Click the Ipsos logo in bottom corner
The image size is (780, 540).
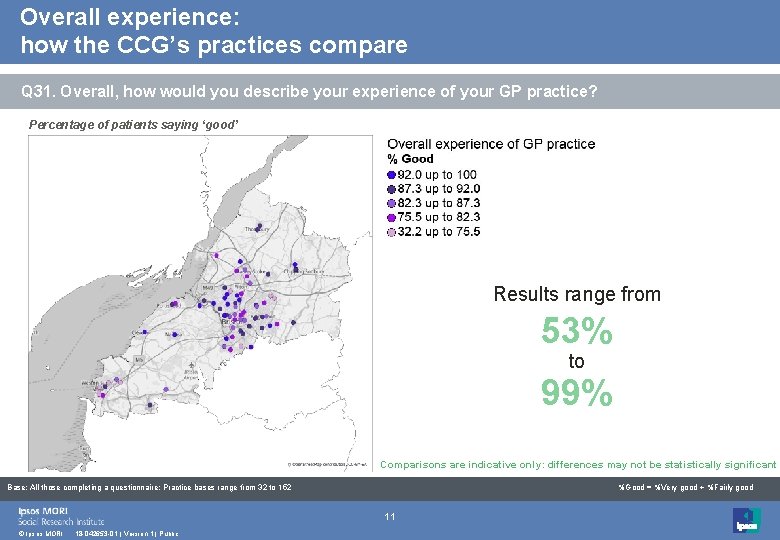(x=747, y=520)
